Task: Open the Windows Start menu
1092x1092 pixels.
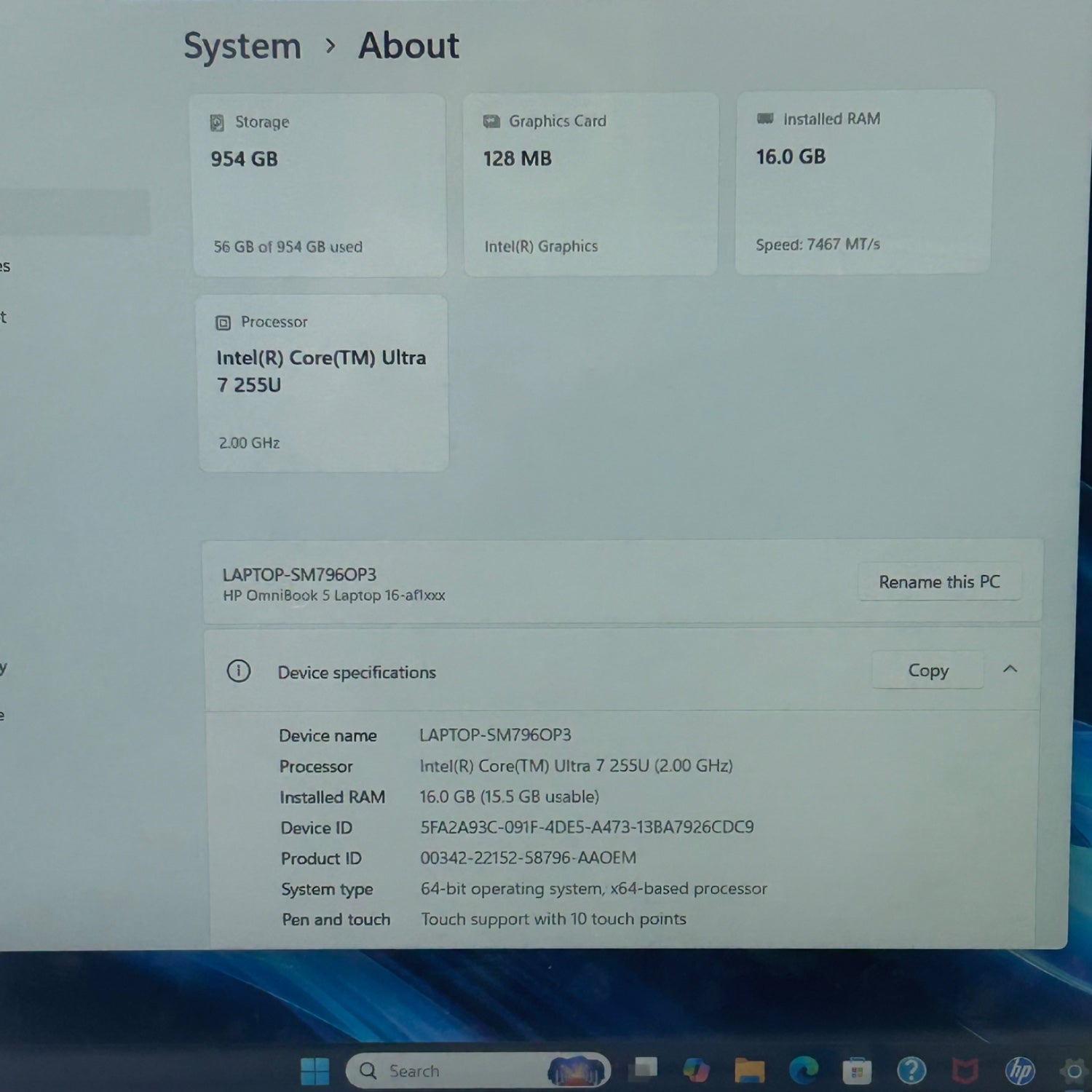Action: click(314, 1072)
